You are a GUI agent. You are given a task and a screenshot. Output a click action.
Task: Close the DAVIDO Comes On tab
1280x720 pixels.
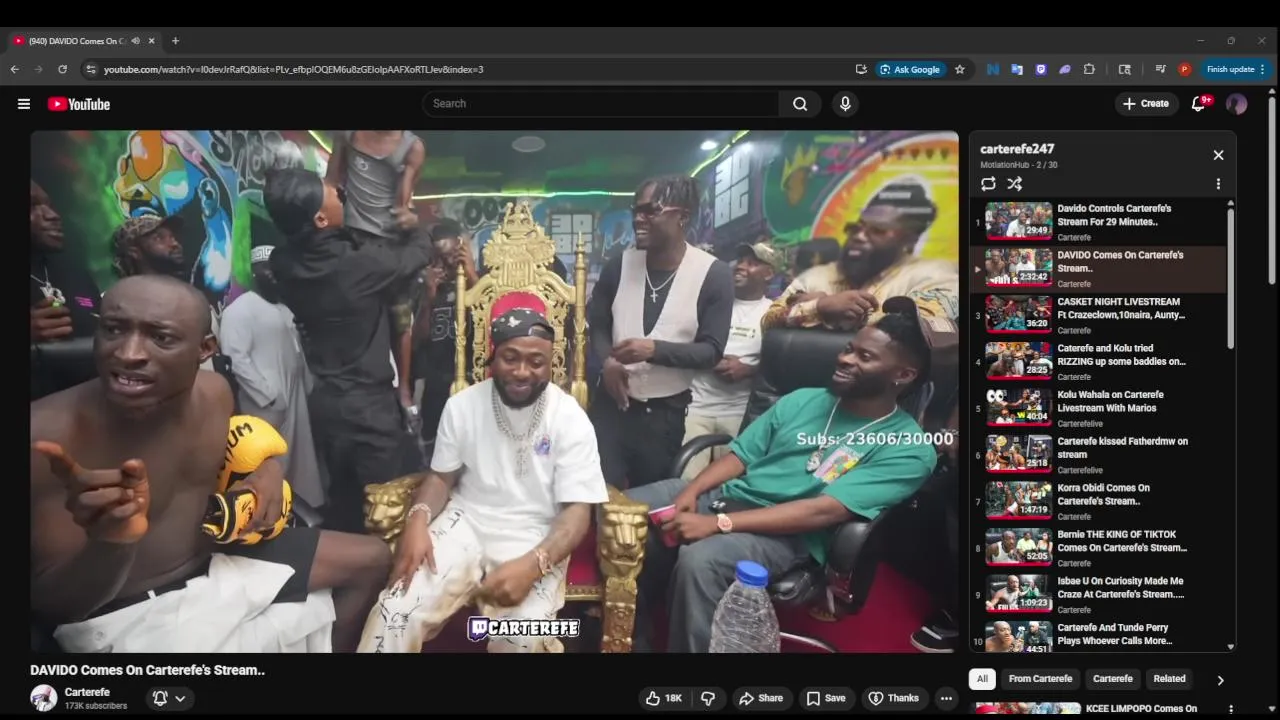coord(152,41)
